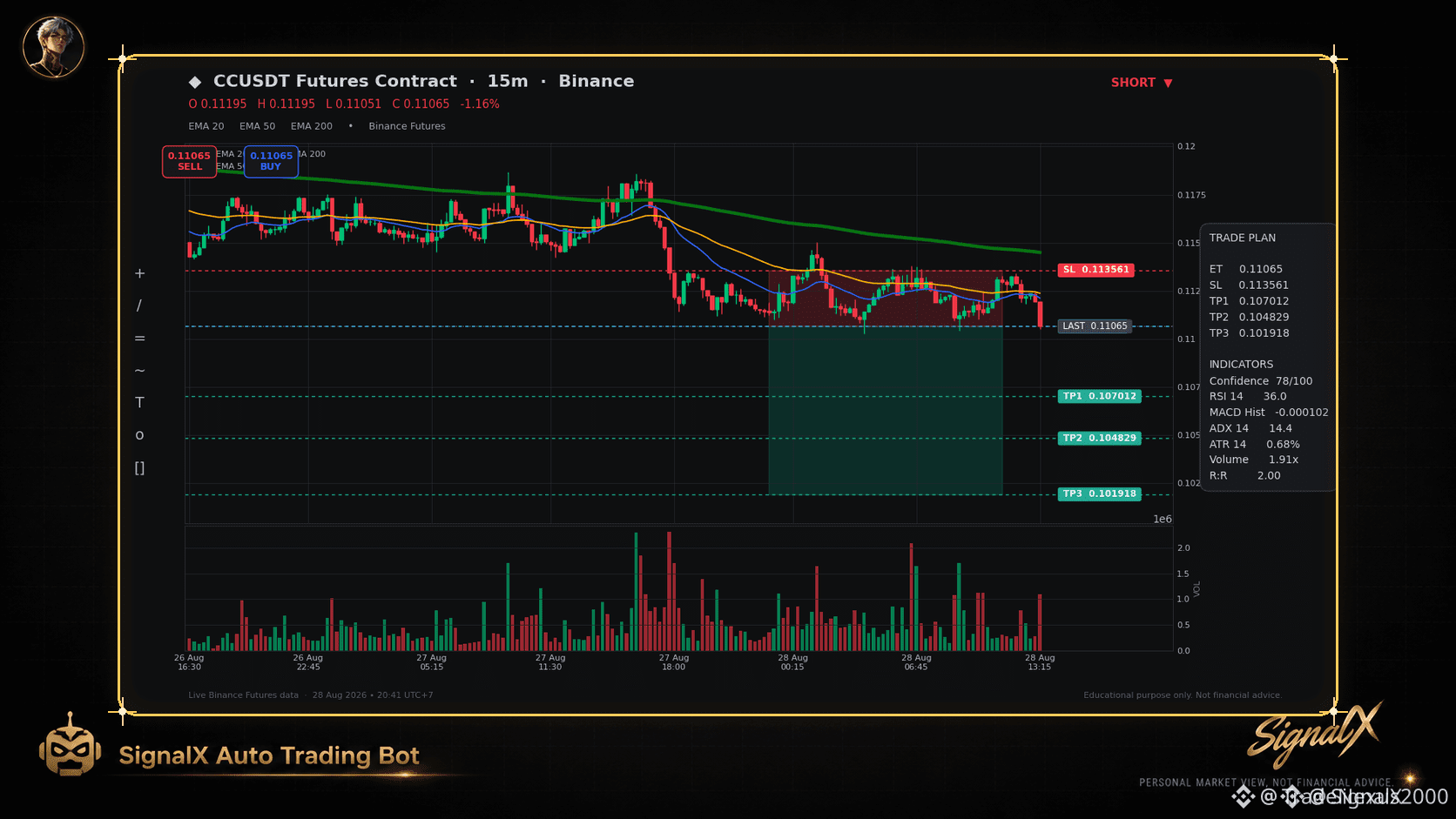The height and width of the screenshot is (819, 1456).
Task: Click the diamond icon before CCUSDT title
Action: tap(195, 82)
